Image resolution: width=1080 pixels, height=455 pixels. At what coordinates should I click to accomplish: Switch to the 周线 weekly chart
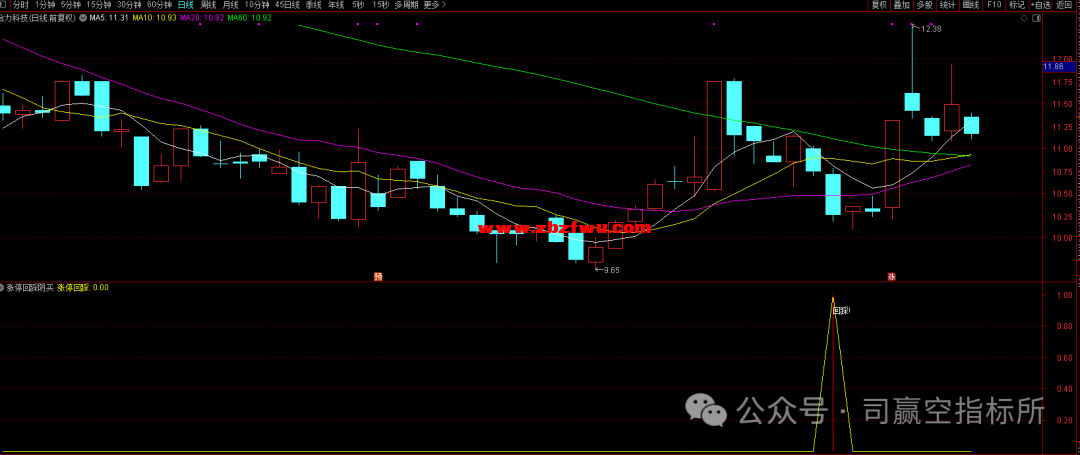(208, 4)
